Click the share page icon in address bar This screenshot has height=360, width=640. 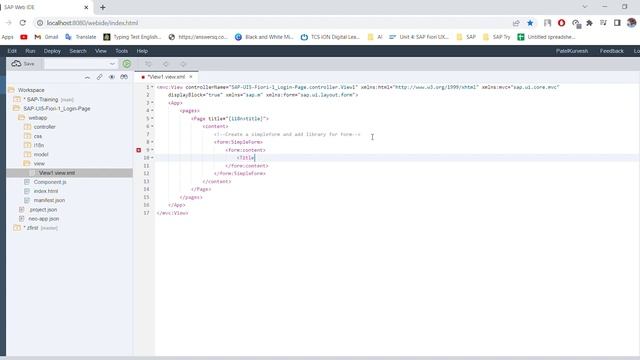coord(516,23)
